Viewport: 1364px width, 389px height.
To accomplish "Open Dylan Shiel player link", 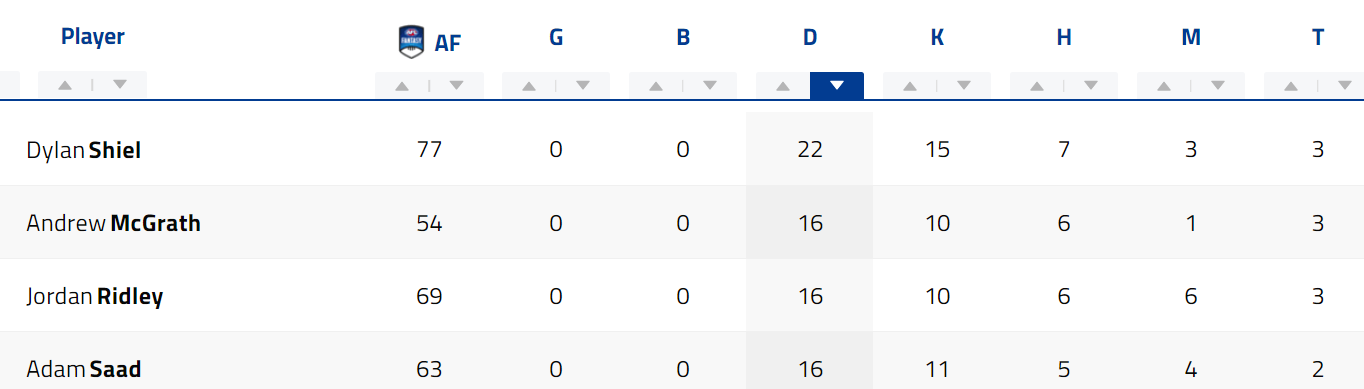I will (x=84, y=150).
